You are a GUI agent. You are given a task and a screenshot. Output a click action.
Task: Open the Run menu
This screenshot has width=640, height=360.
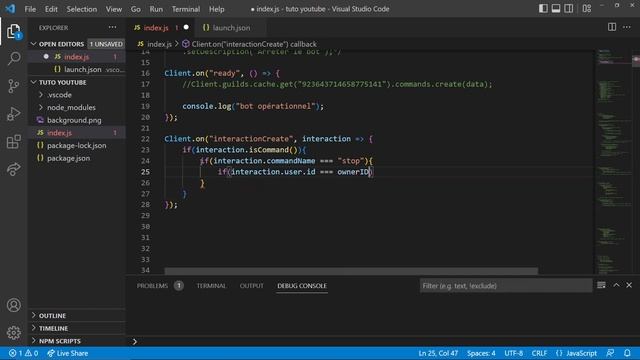coord(156,9)
